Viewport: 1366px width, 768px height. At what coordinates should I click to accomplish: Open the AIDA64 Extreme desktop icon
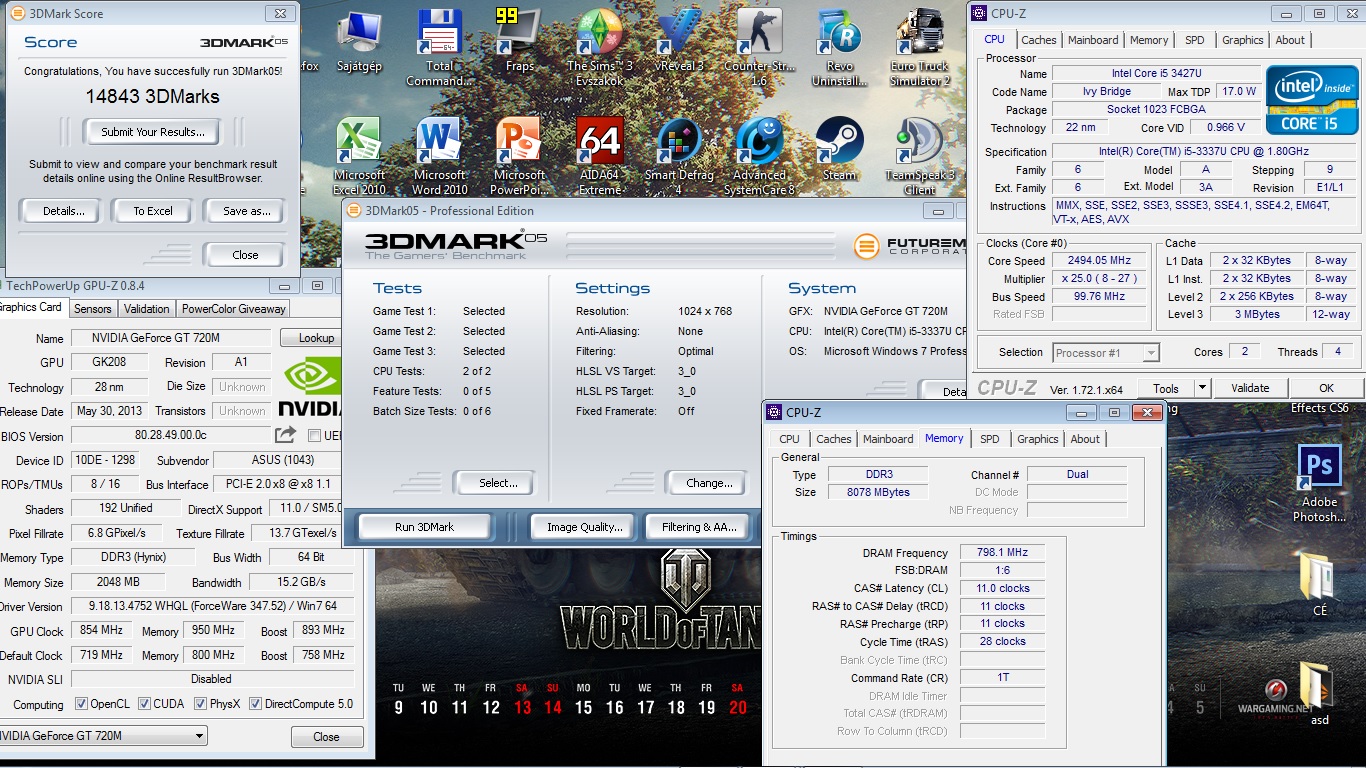click(x=600, y=155)
